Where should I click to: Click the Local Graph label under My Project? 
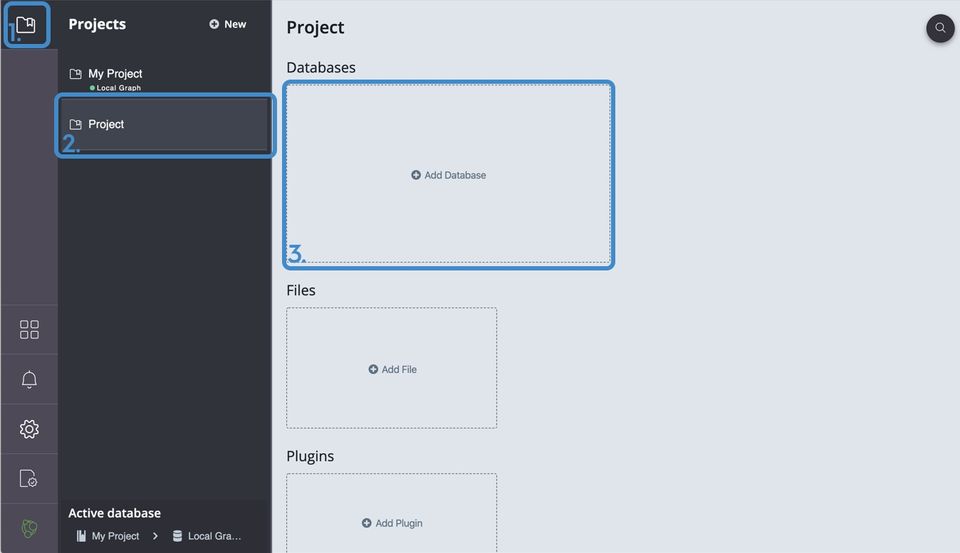click(119, 88)
